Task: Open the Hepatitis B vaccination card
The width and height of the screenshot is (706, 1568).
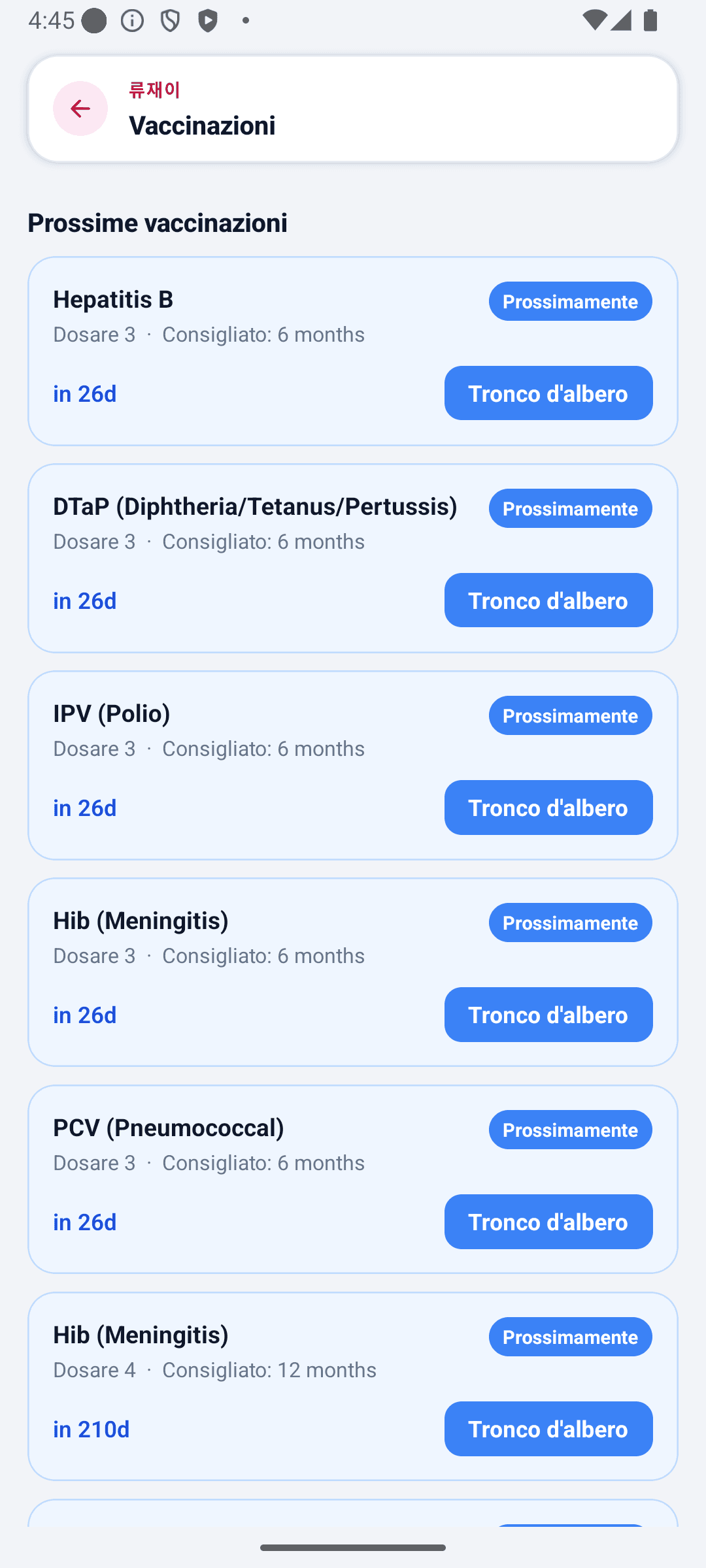Action: [353, 351]
